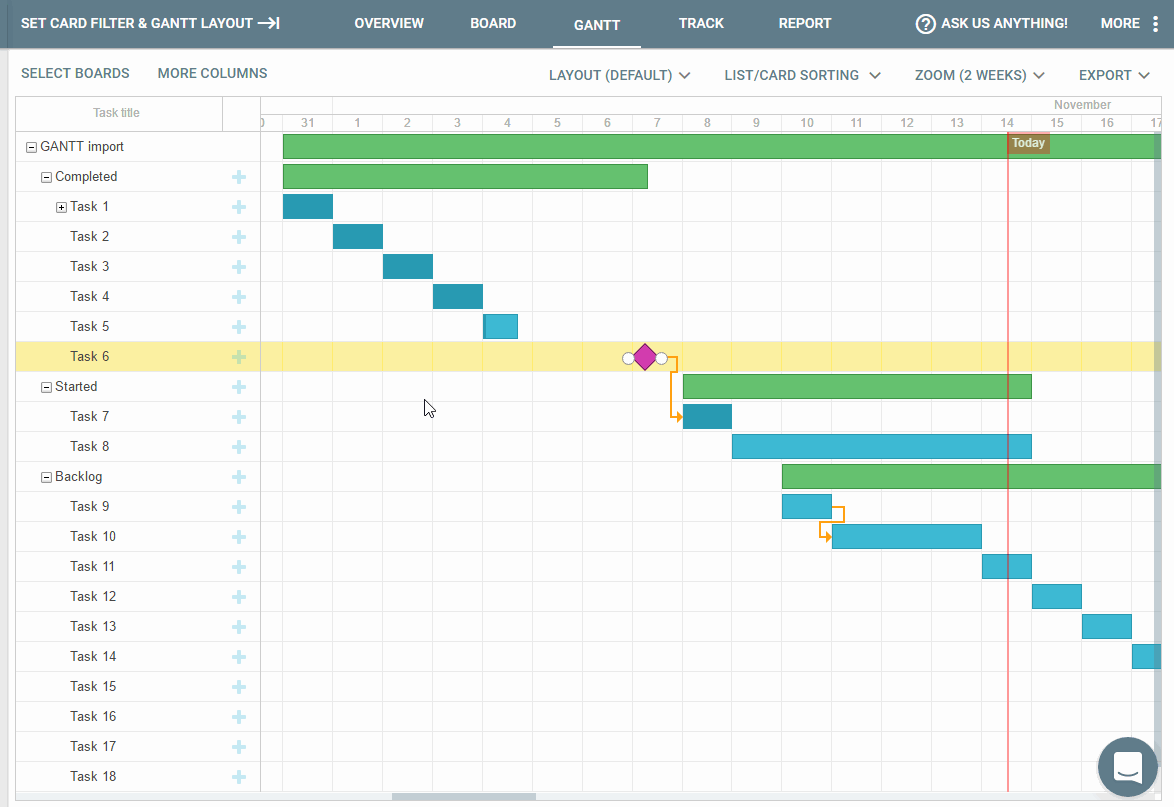The image size is (1174, 807).
Task: Click the Today marker flag
Action: pos(1029,143)
